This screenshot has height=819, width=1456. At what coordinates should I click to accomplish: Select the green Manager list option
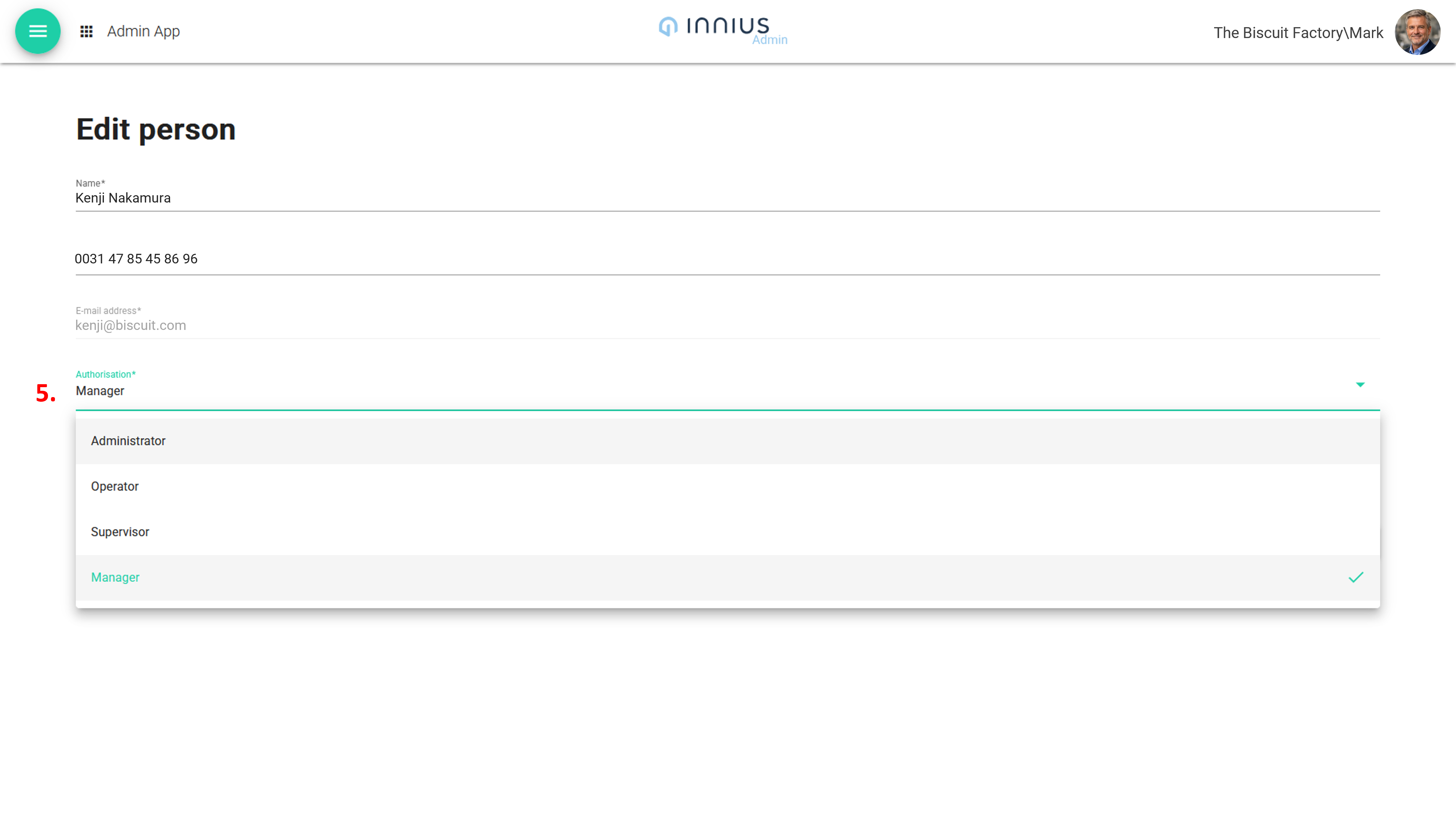[x=115, y=577]
